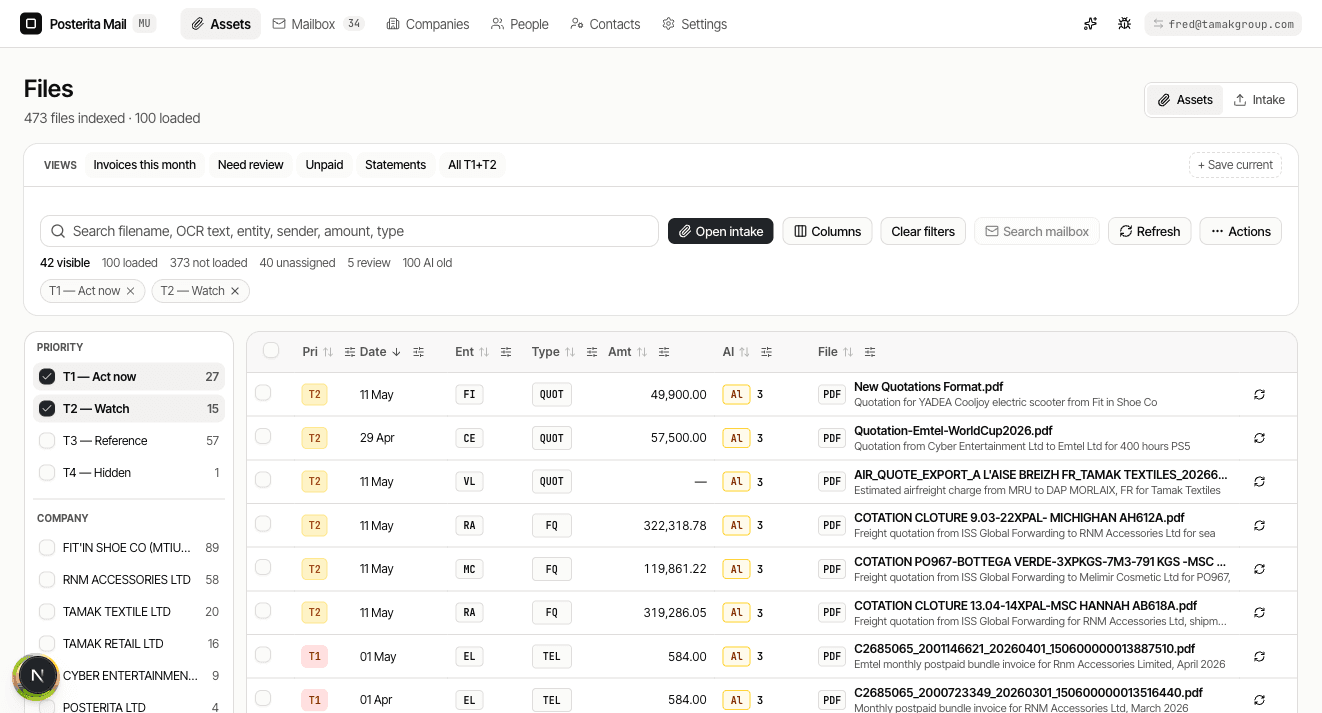
Task: Focus the file search field
Action: (349, 231)
